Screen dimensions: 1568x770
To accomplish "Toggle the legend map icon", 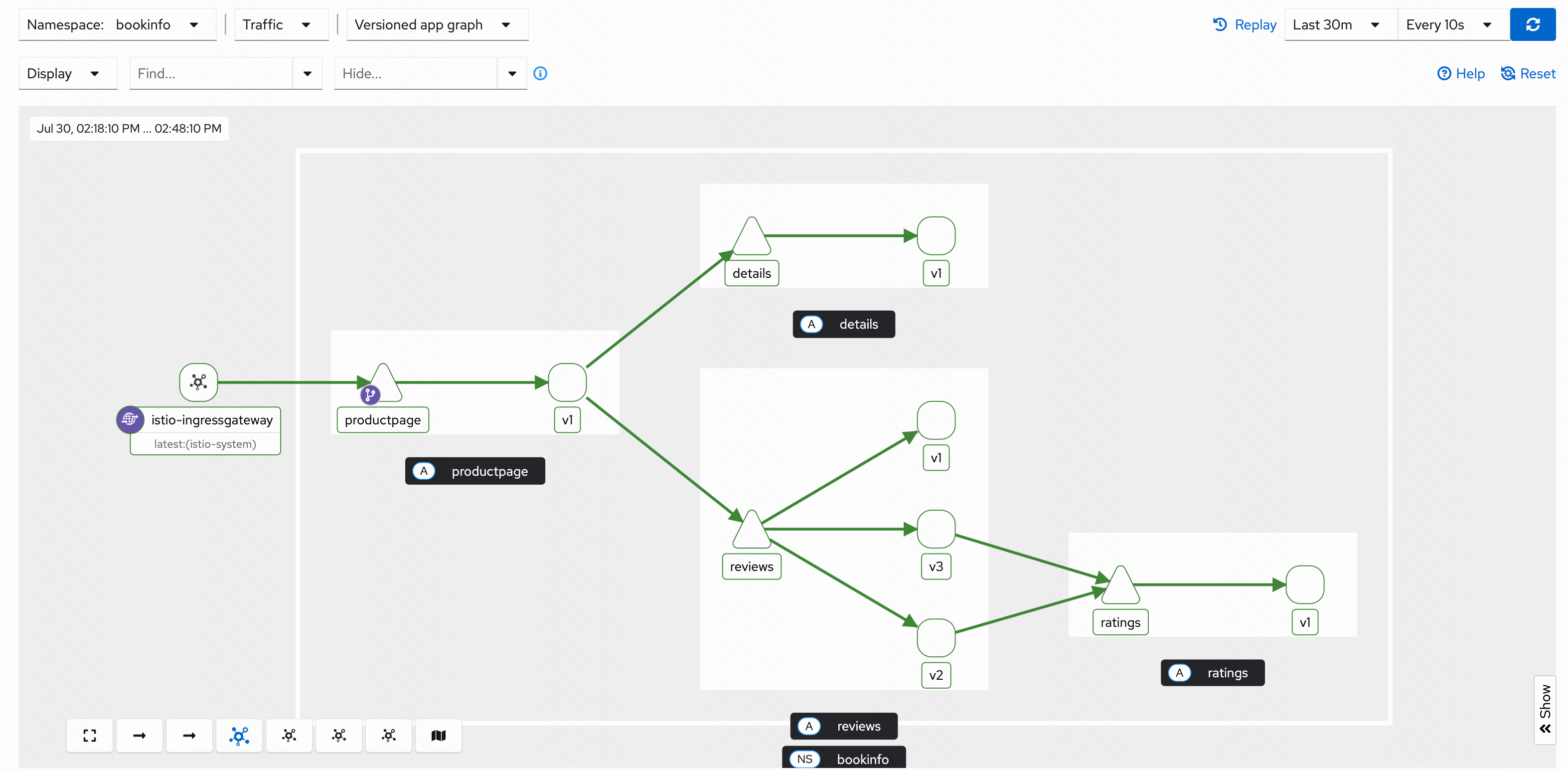I will point(438,735).
